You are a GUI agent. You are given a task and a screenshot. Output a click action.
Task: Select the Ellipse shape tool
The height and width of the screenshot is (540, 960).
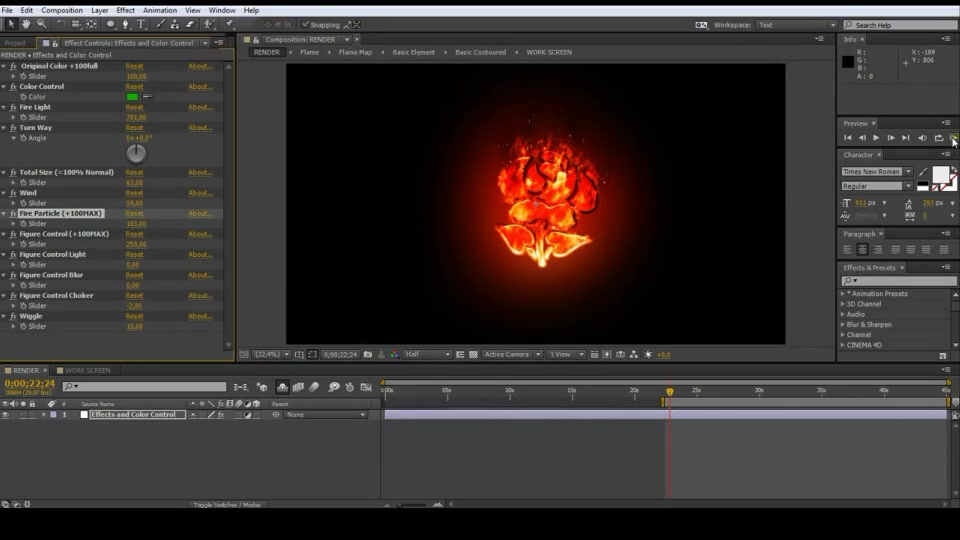pos(110,24)
